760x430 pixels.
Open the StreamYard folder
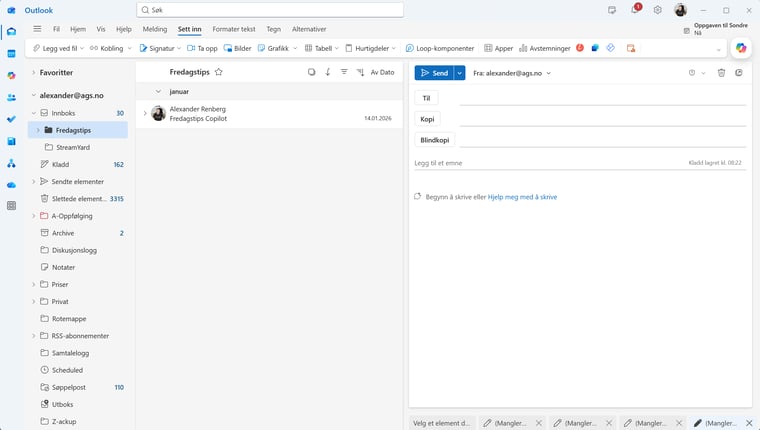[x=78, y=147]
